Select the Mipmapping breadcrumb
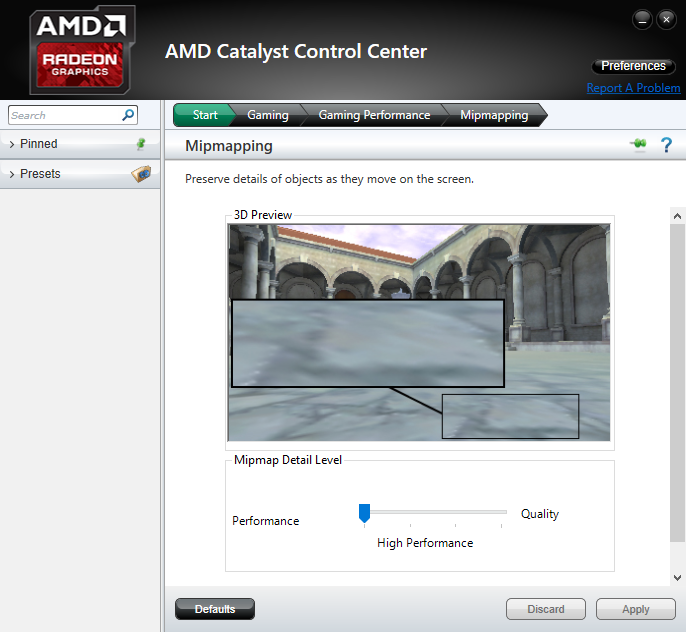The image size is (686, 632). (494, 115)
